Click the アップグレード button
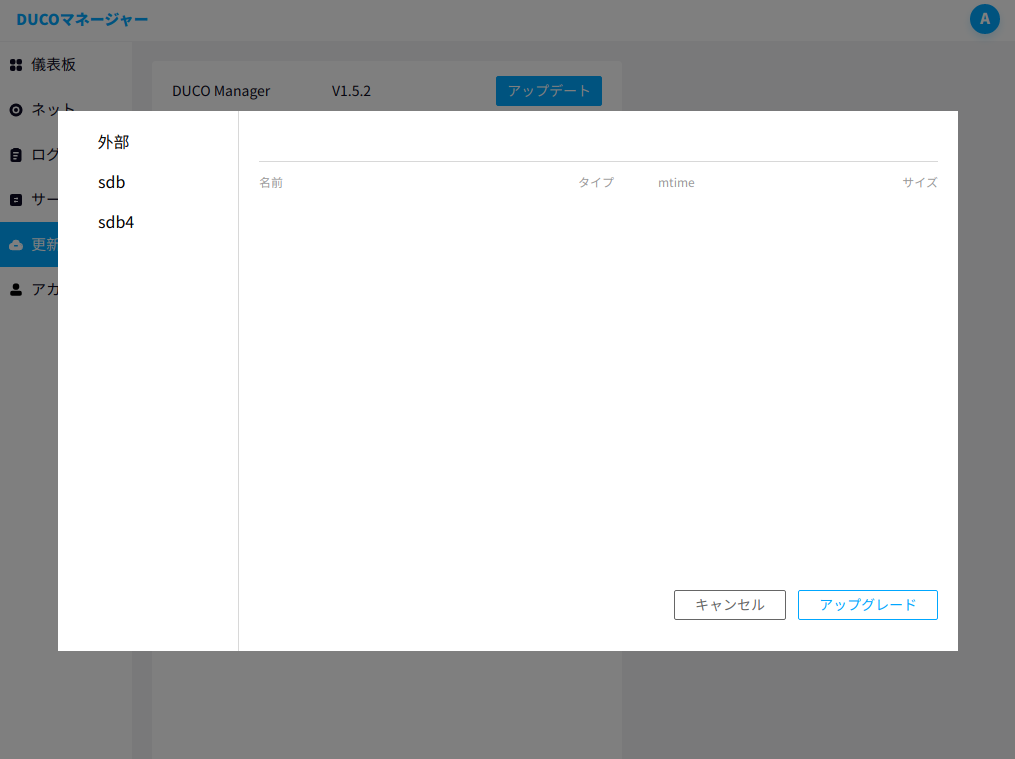Image resolution: width=1015 pixels, height=759 pixels. [867, 604]
